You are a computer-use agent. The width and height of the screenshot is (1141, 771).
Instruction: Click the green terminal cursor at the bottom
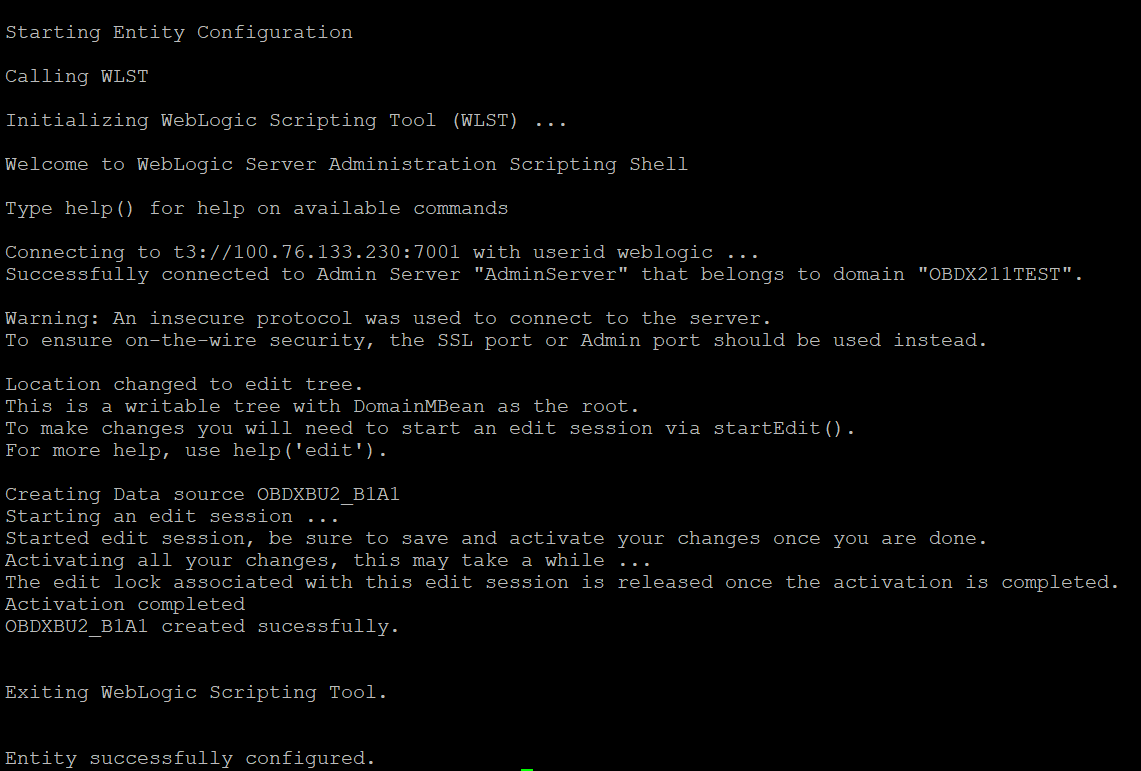[527, 769]
